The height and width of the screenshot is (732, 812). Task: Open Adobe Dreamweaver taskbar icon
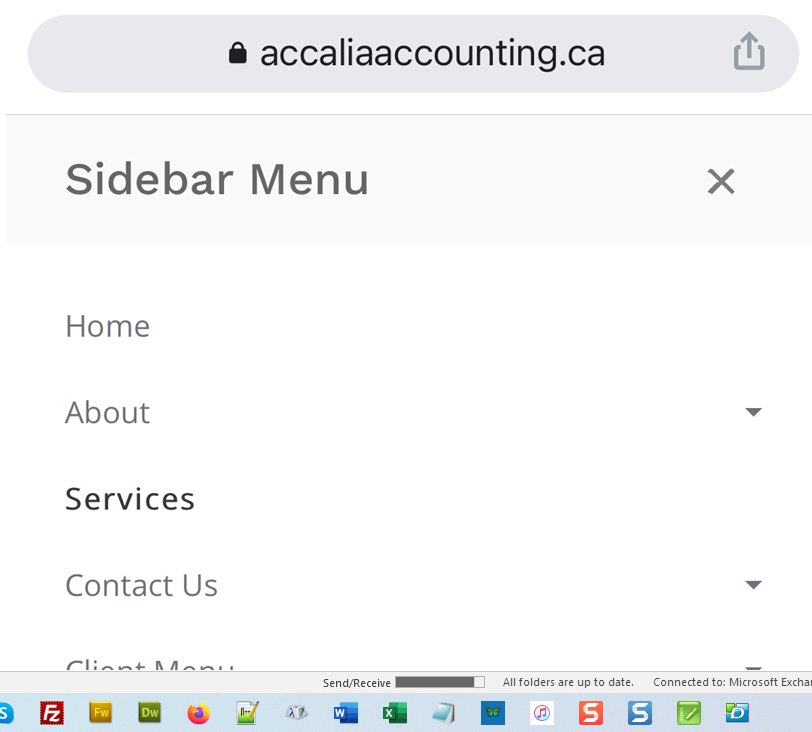click(x=150, y=713)
